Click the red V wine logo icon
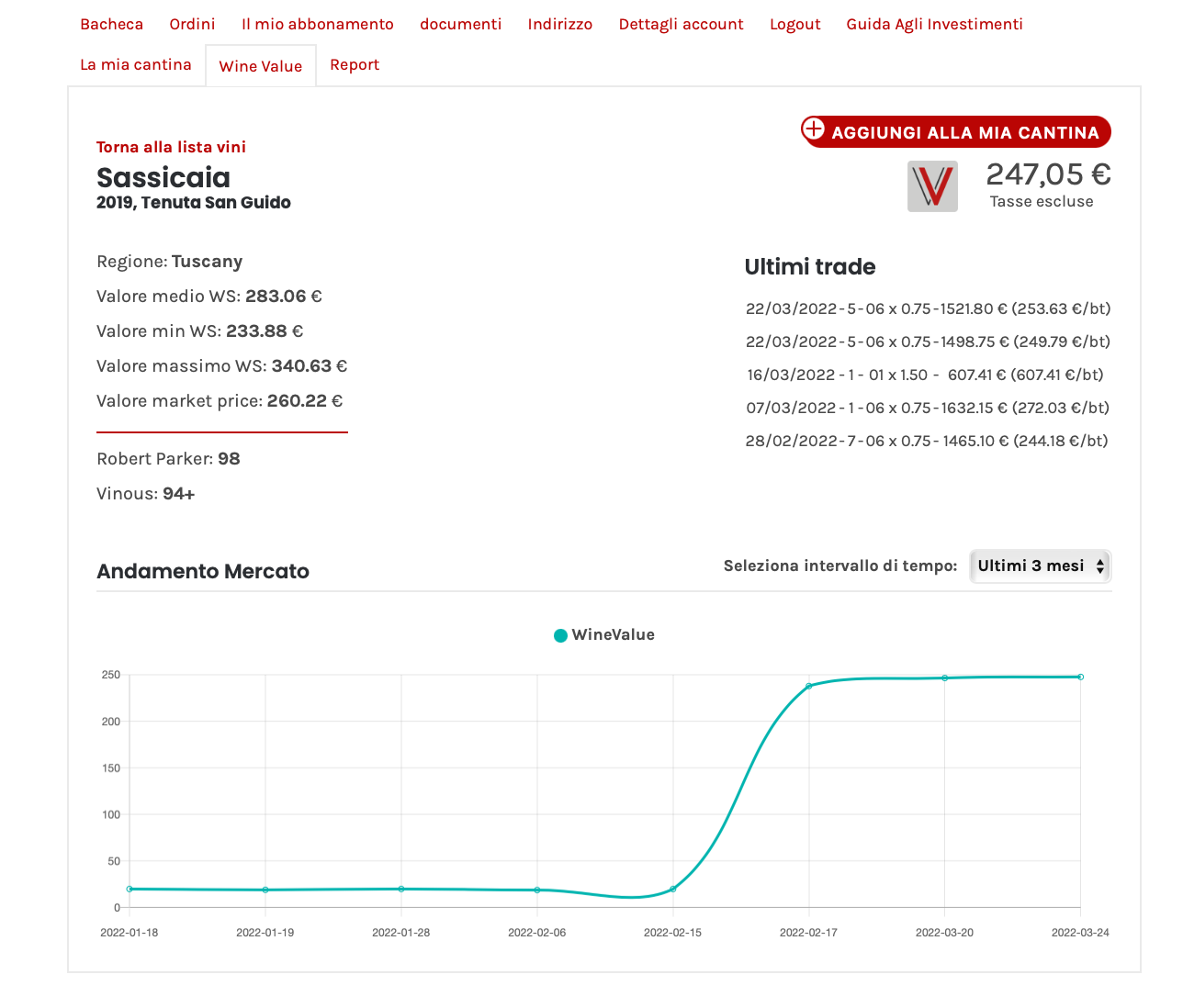This screenshot has height=1008, width=1183. click(x=932, y=186)
